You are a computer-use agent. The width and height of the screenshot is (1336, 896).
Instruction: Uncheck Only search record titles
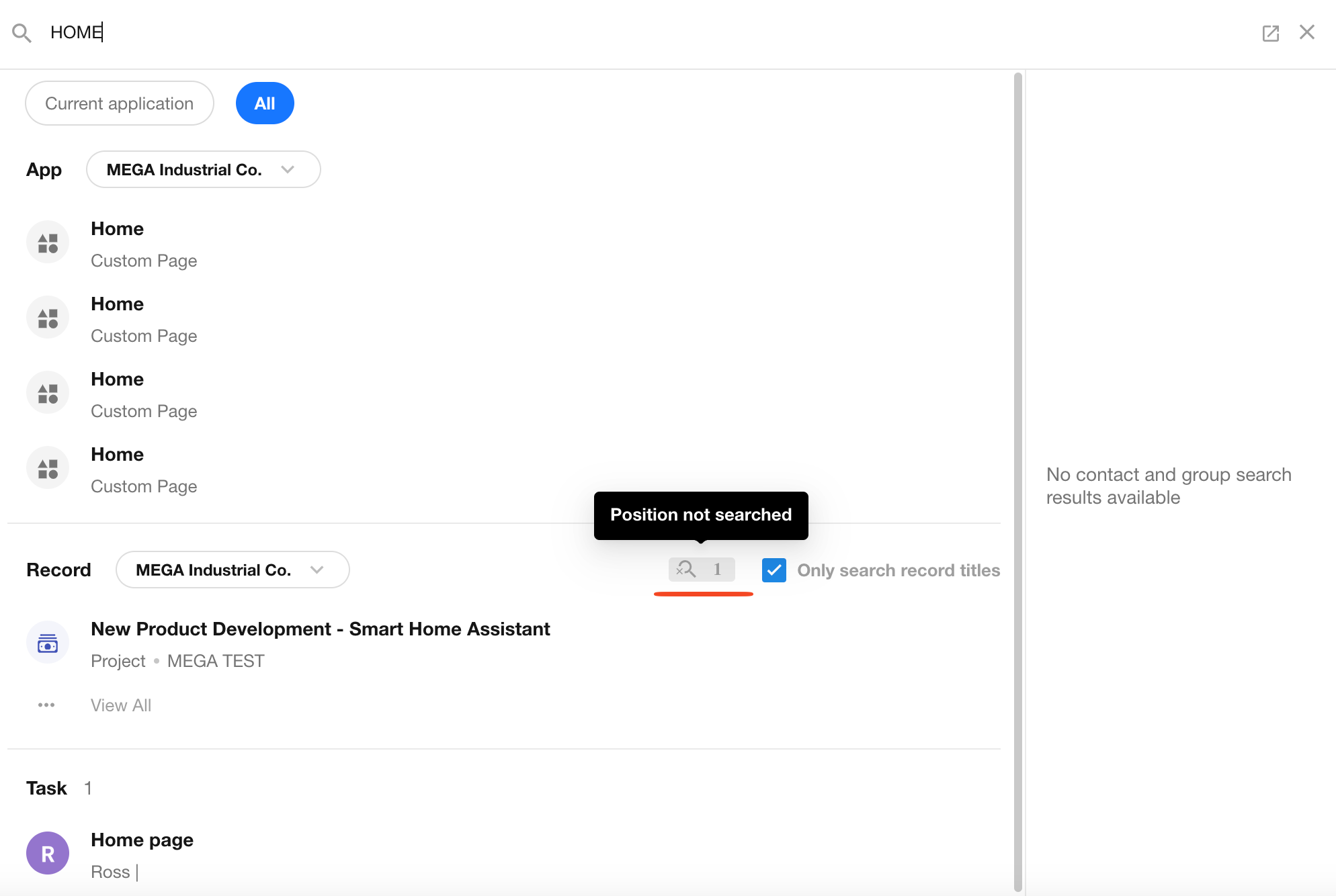[x=774, y=570]
